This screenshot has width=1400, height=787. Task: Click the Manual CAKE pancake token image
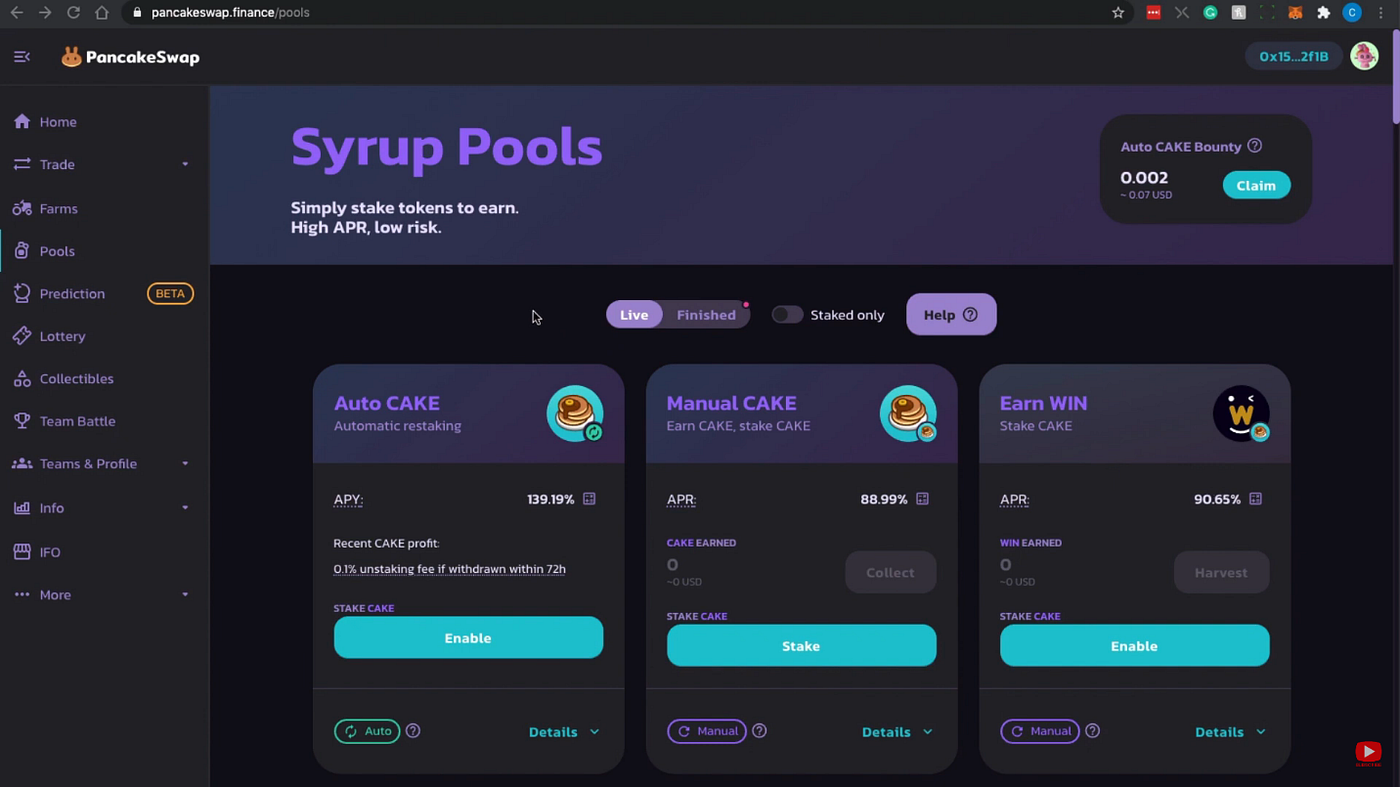pyautogui.click(x=908, y=413)
